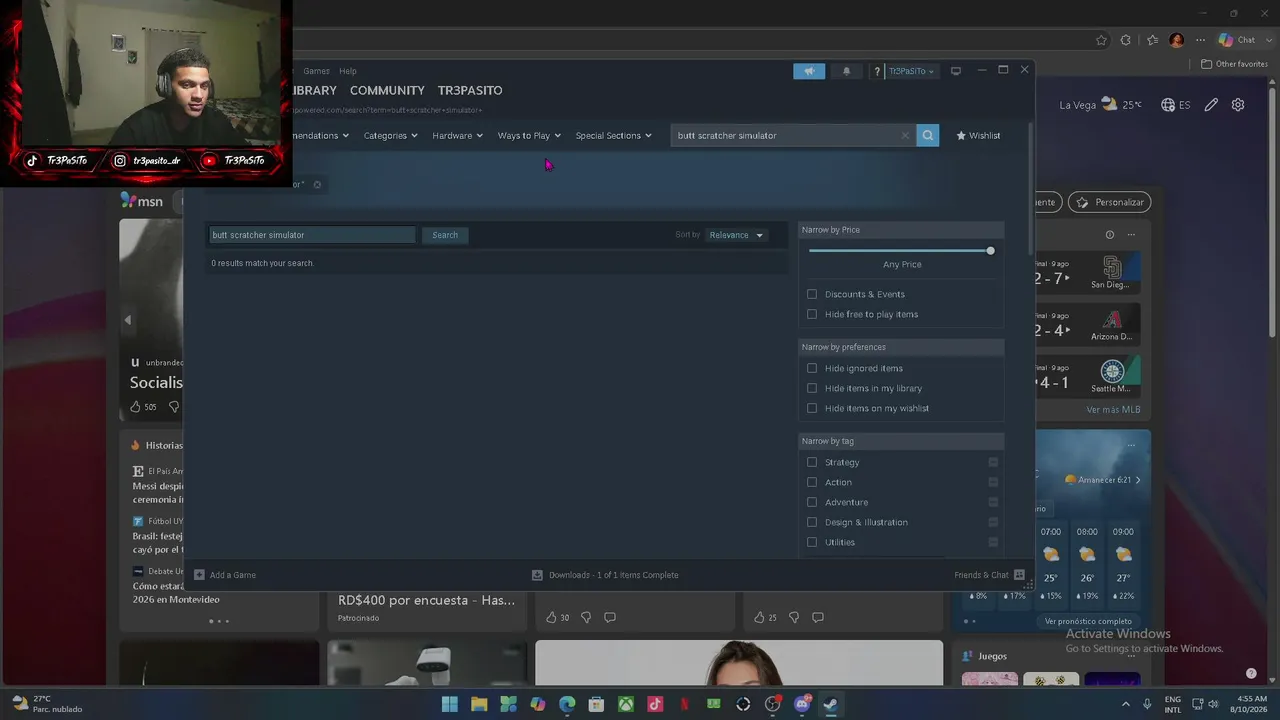Check Hide ignored items
This screenshot has width=1280, height=720.
coord(812,368)
